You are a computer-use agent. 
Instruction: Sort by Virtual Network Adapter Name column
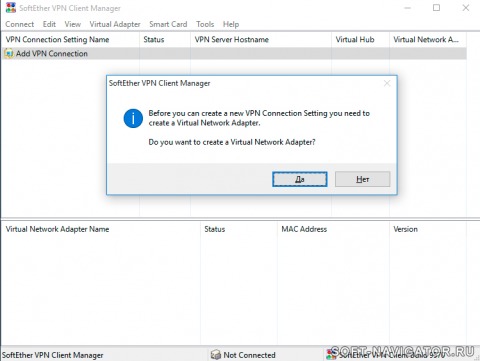coord(101,229)
